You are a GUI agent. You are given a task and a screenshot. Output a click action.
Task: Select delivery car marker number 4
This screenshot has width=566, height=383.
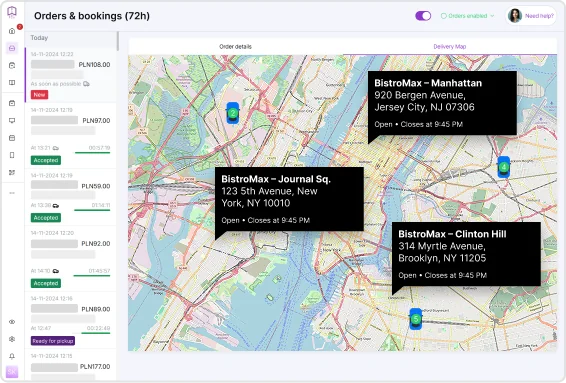click(504, 167)
